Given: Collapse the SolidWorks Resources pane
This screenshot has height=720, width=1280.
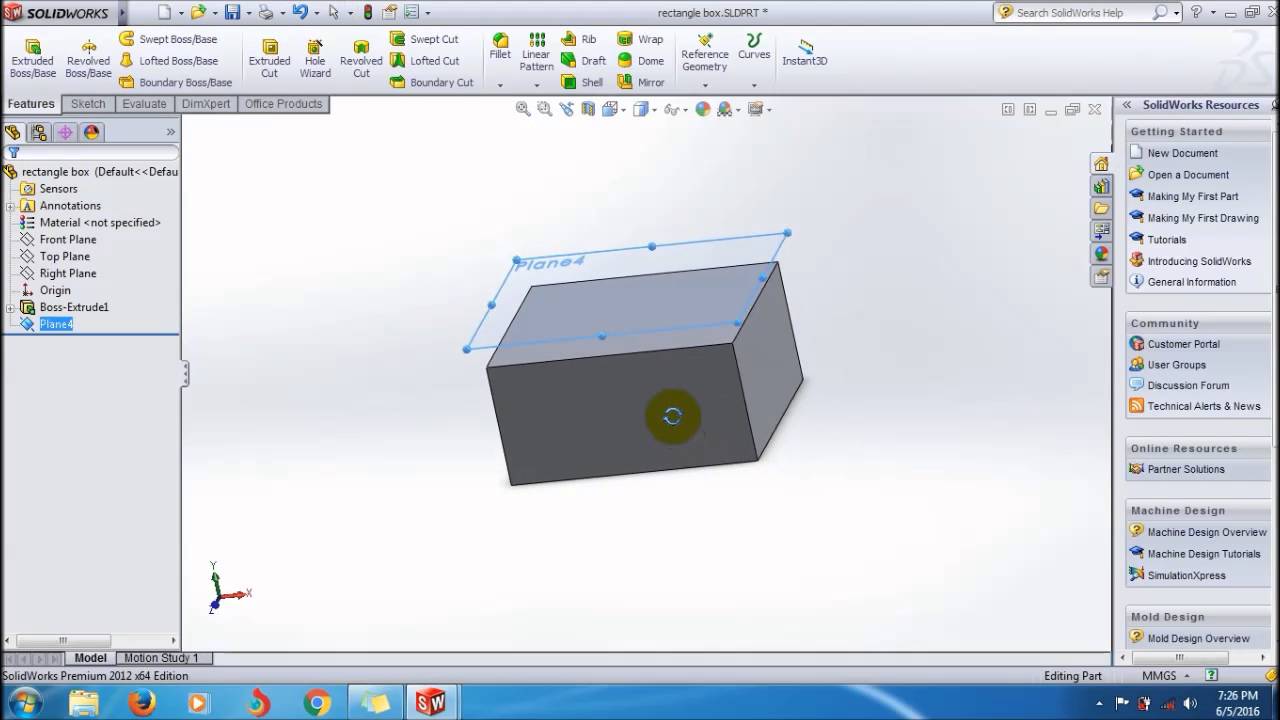Looking at the screenshot, I should pos(1126,105).
